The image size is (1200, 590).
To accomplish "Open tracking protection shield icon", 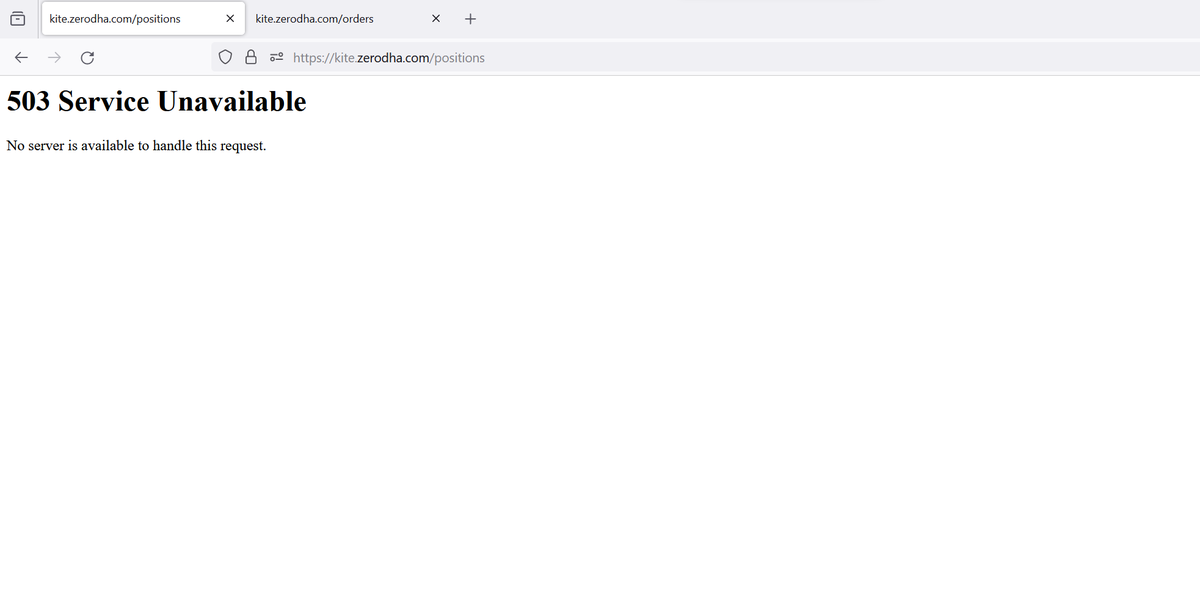I will 226,58.
